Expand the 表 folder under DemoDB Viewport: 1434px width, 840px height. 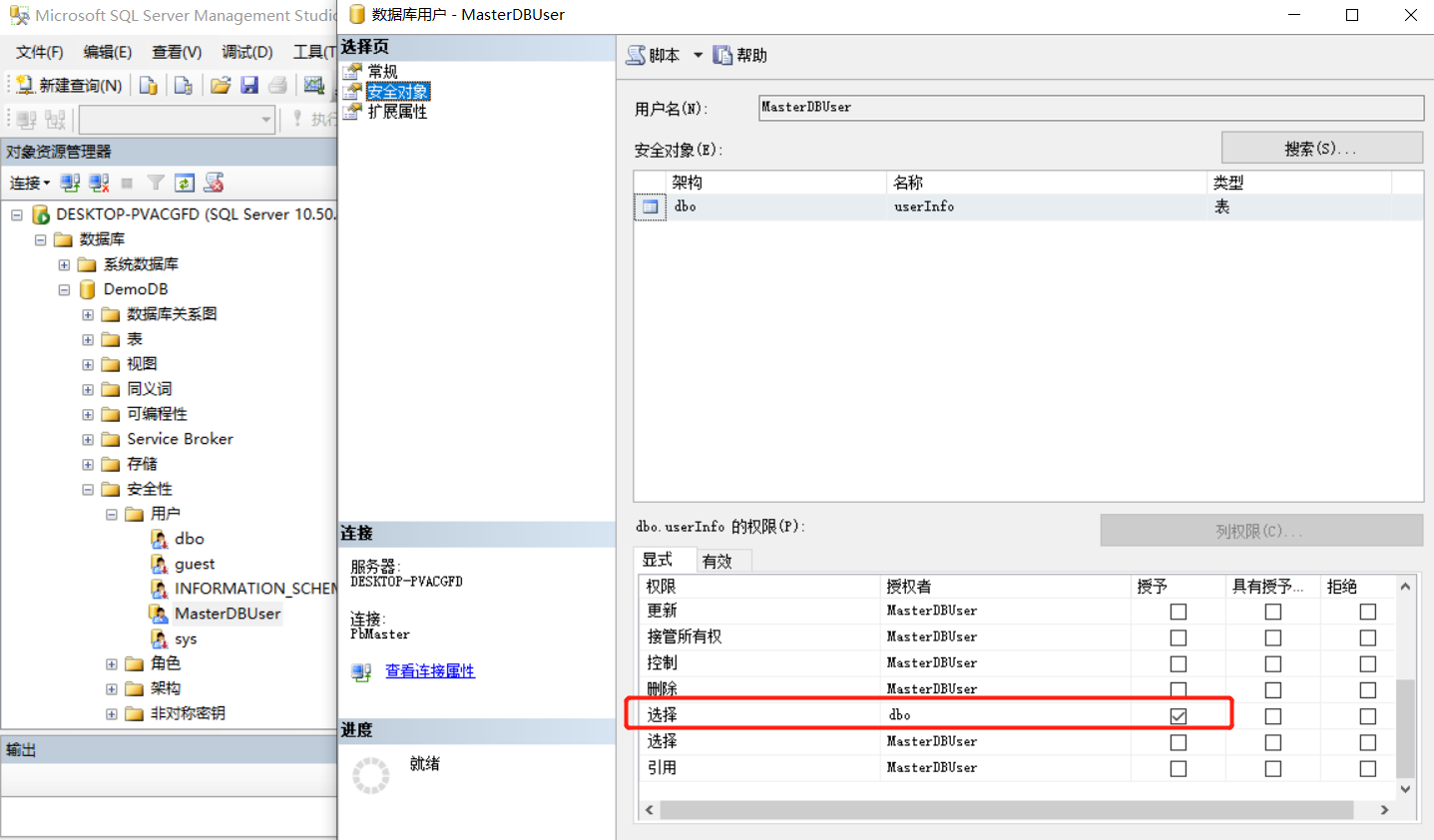click(86, 338)
